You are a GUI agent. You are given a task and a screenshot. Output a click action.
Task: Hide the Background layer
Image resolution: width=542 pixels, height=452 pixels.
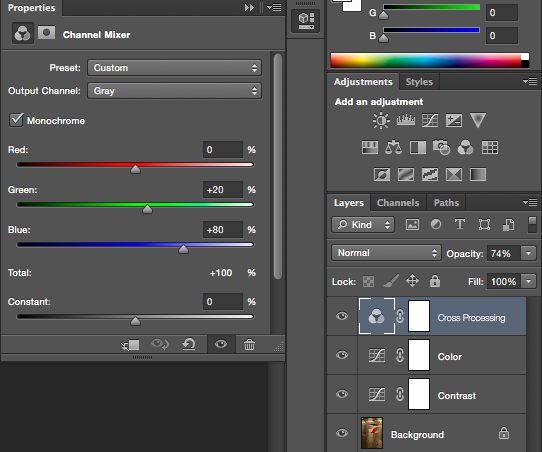pos(342,433)
